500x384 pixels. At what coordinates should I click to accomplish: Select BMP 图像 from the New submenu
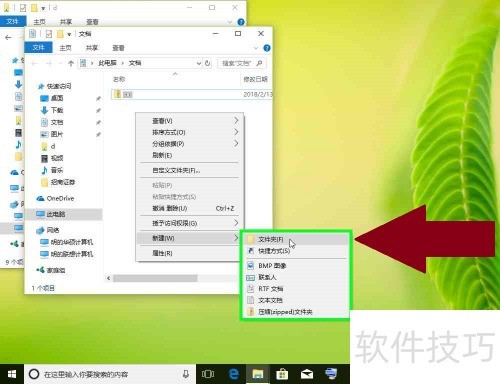(297, 266)
